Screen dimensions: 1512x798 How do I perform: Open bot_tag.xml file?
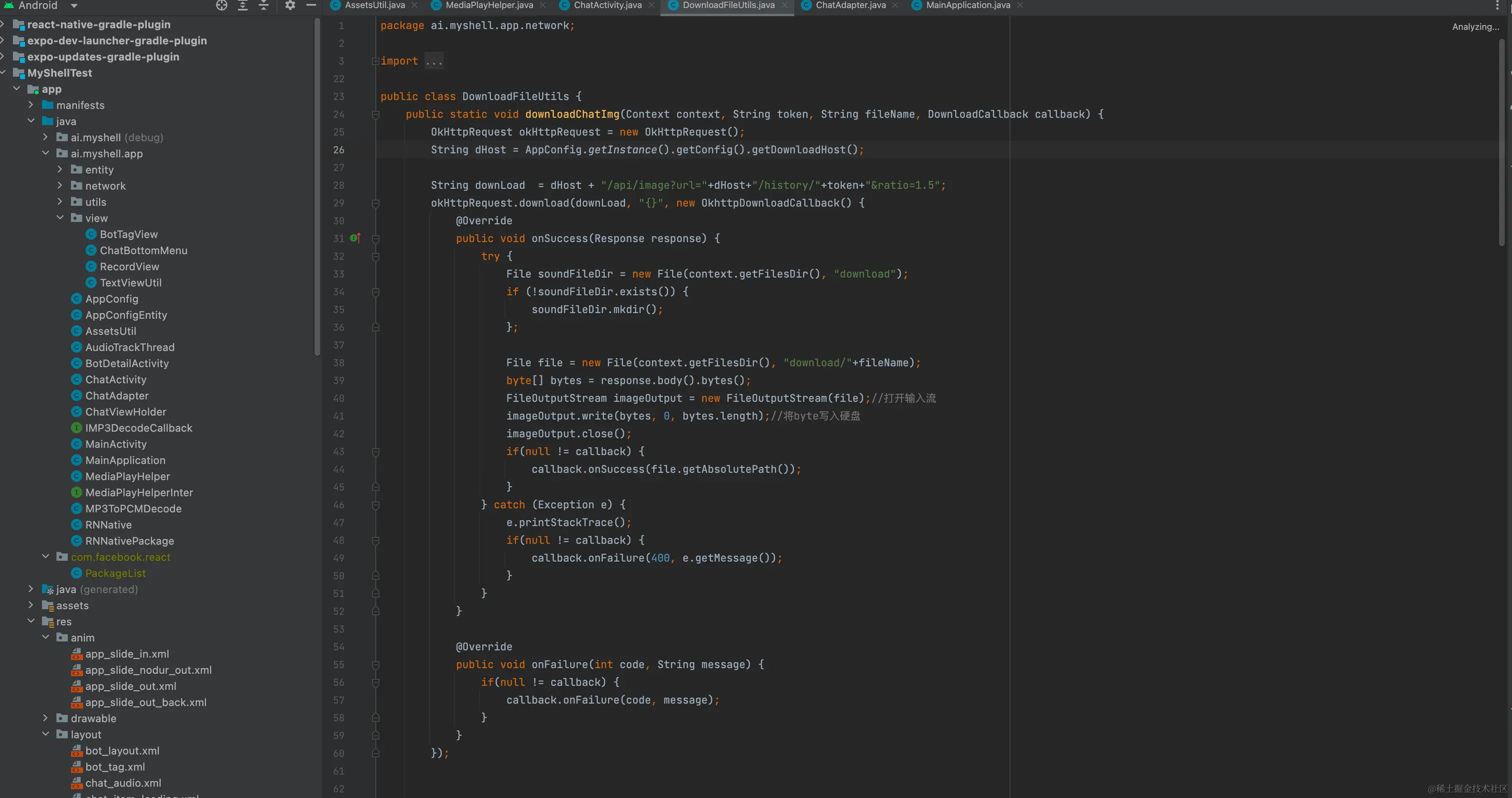point(115,767)
